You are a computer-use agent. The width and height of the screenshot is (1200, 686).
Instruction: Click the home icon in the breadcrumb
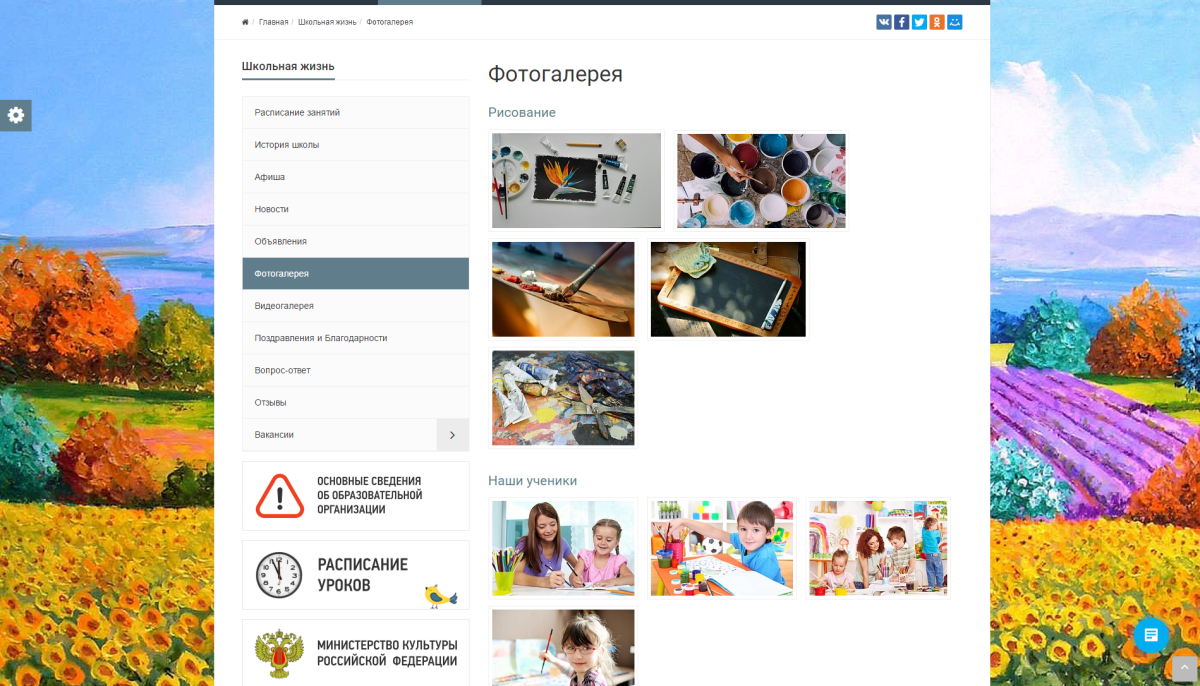[245, 21]
